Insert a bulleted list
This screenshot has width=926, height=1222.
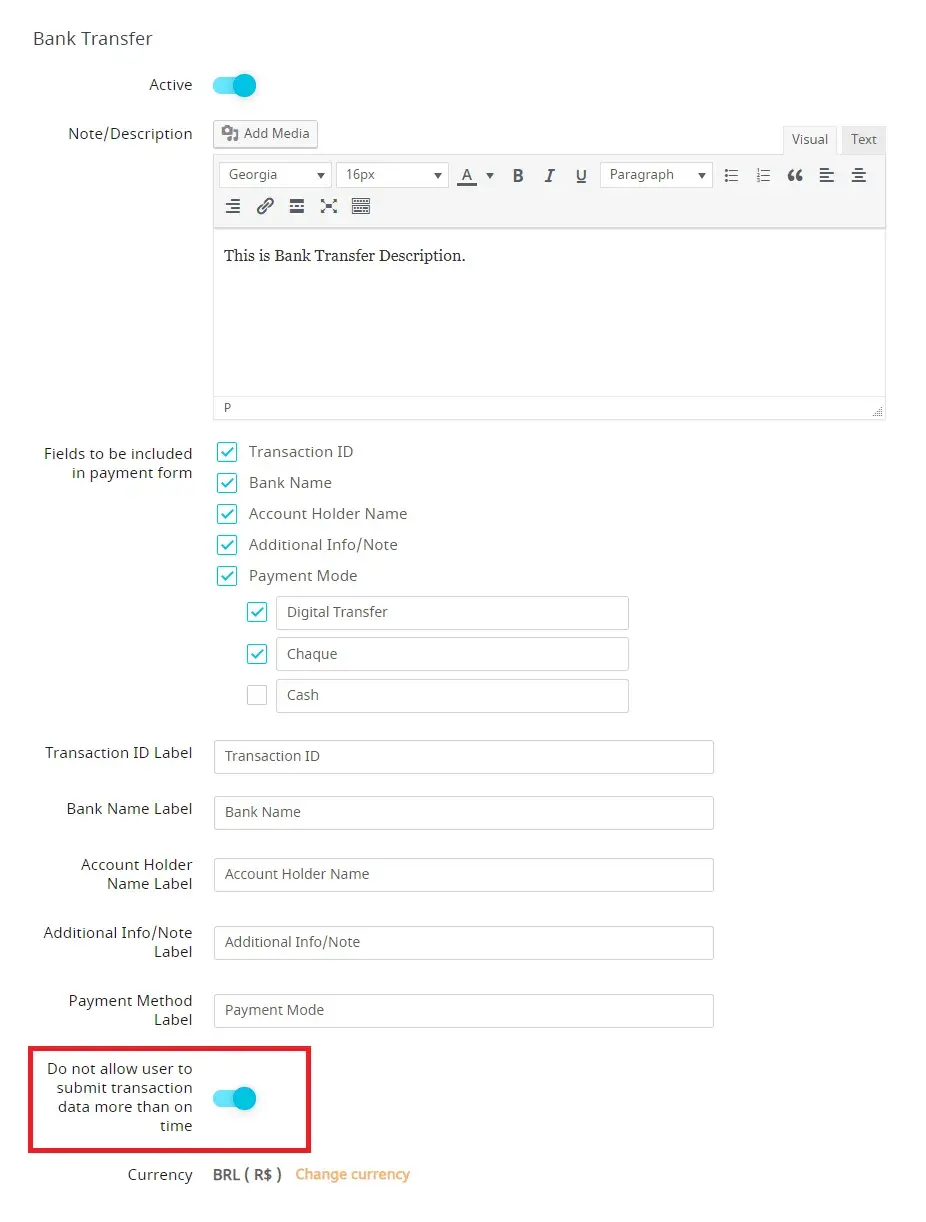731,175
